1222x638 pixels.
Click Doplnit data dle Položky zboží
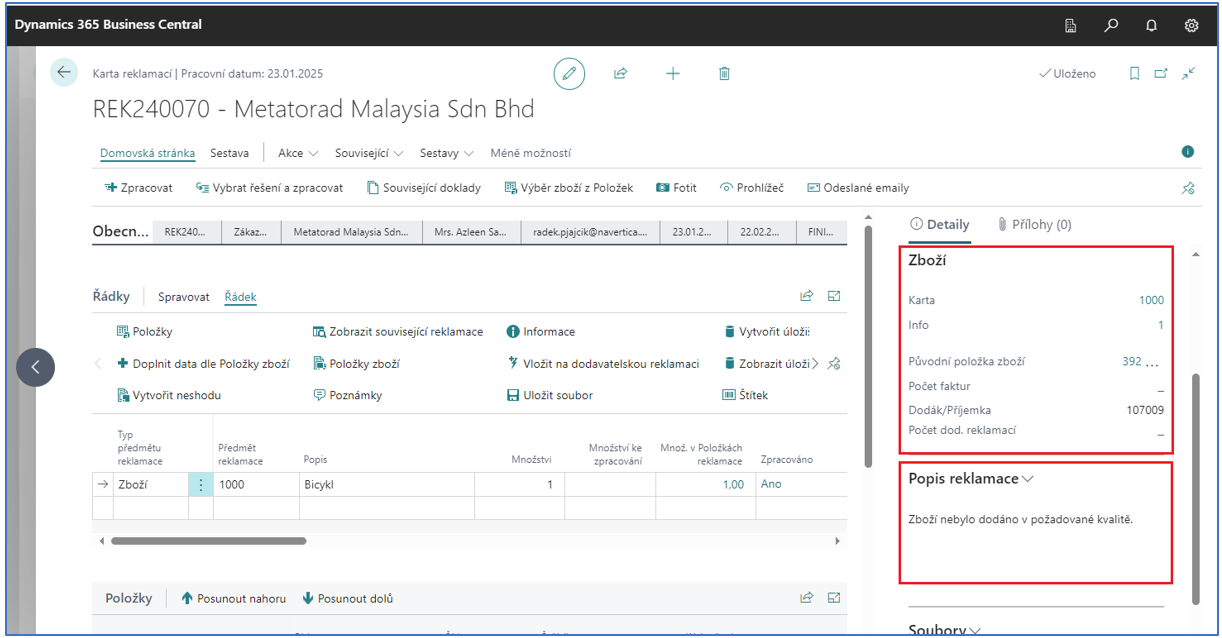click(x=203, y=364)
